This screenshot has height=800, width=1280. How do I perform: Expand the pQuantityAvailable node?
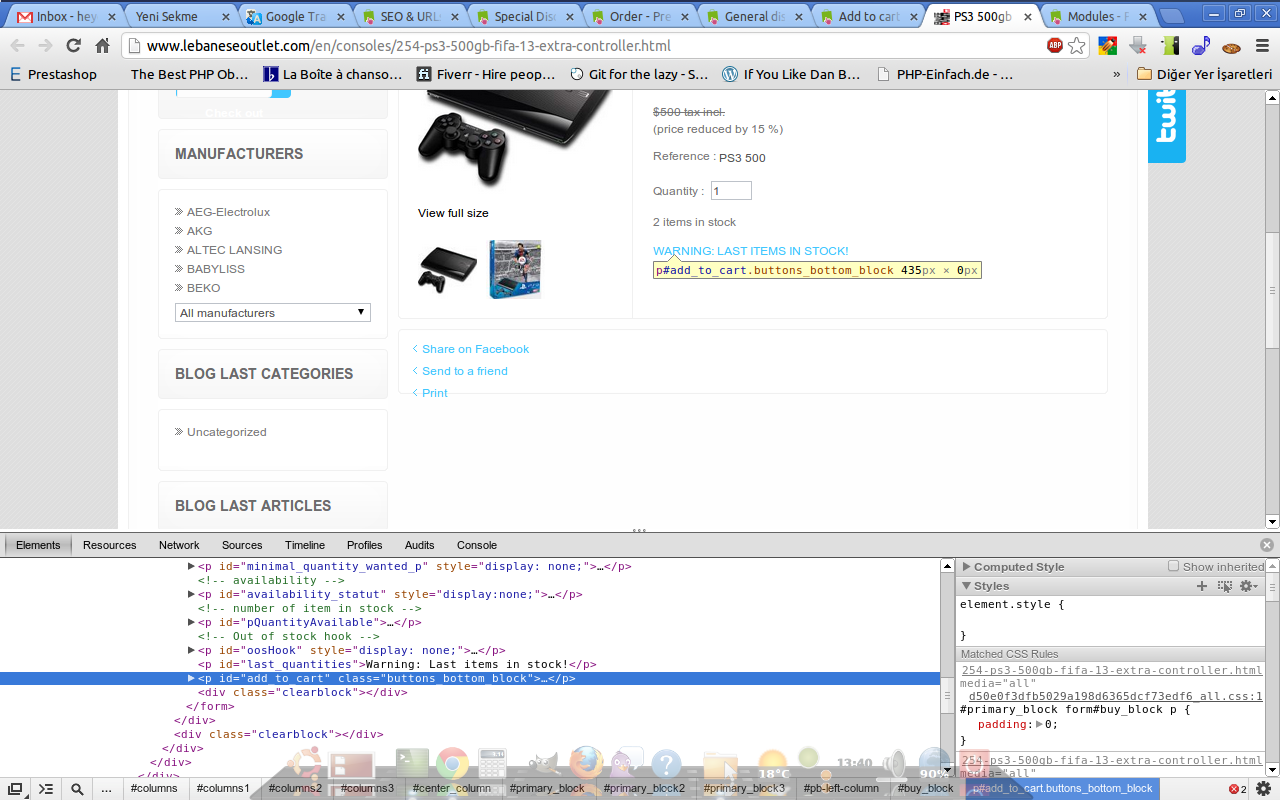(192, 622)
